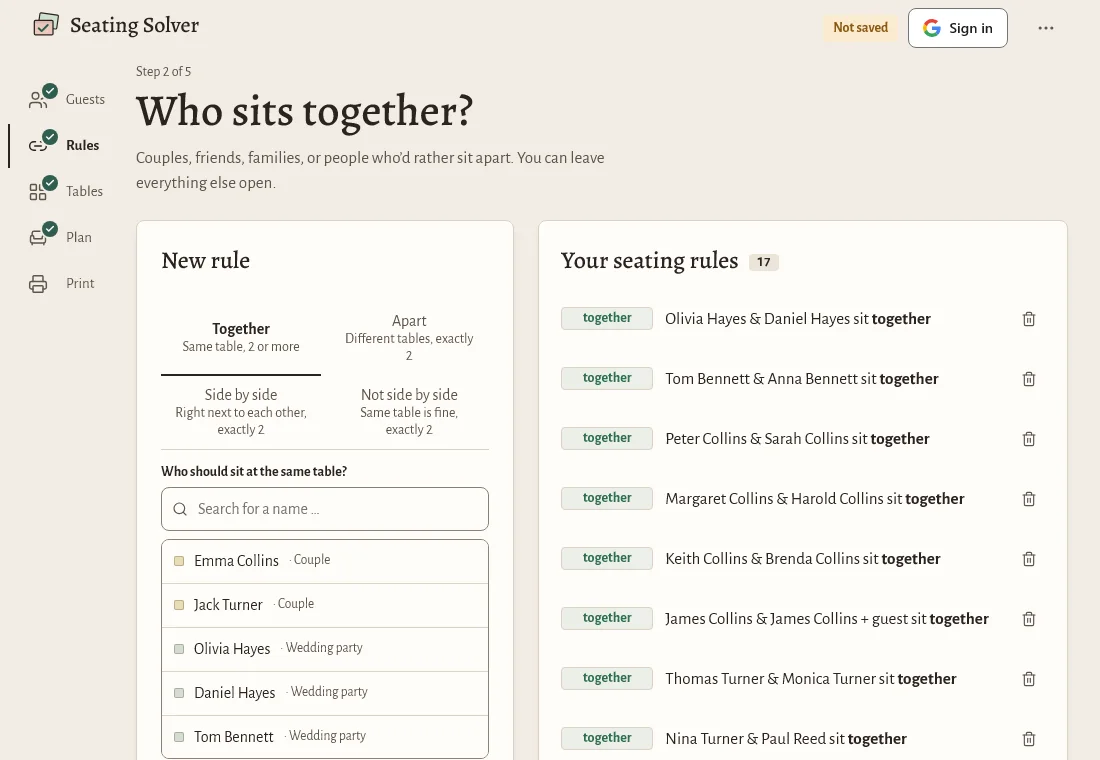Tick the Olivia Hayes checkbox

tap(179, 649)
